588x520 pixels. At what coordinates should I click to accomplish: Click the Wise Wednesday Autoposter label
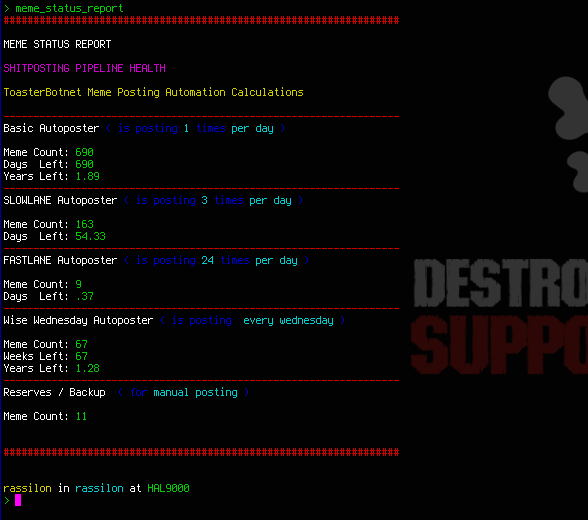pyautogui.click(x=78, y=320)
